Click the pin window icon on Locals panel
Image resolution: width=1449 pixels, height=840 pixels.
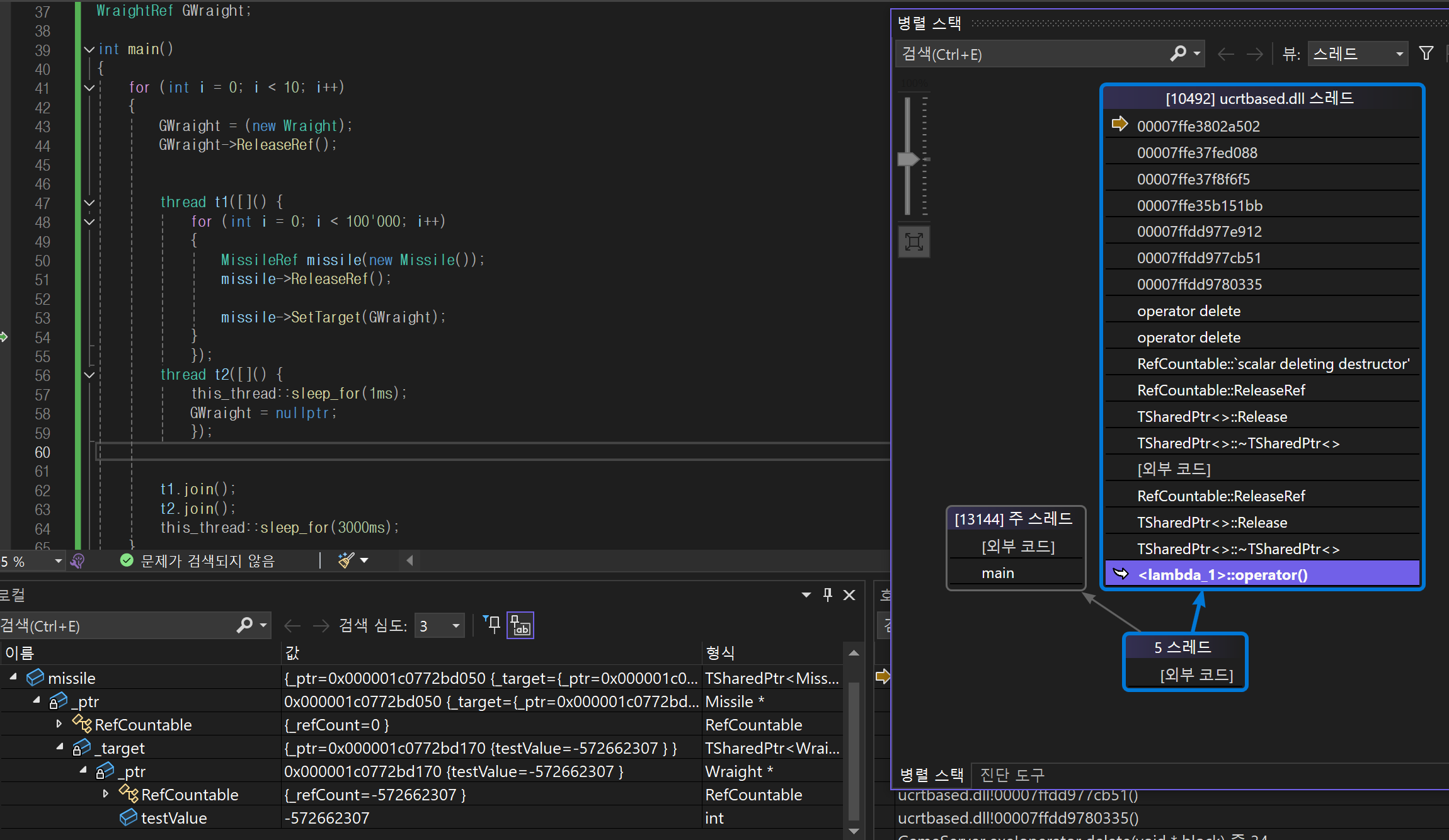pyautogui.click(x=828, y=594)
